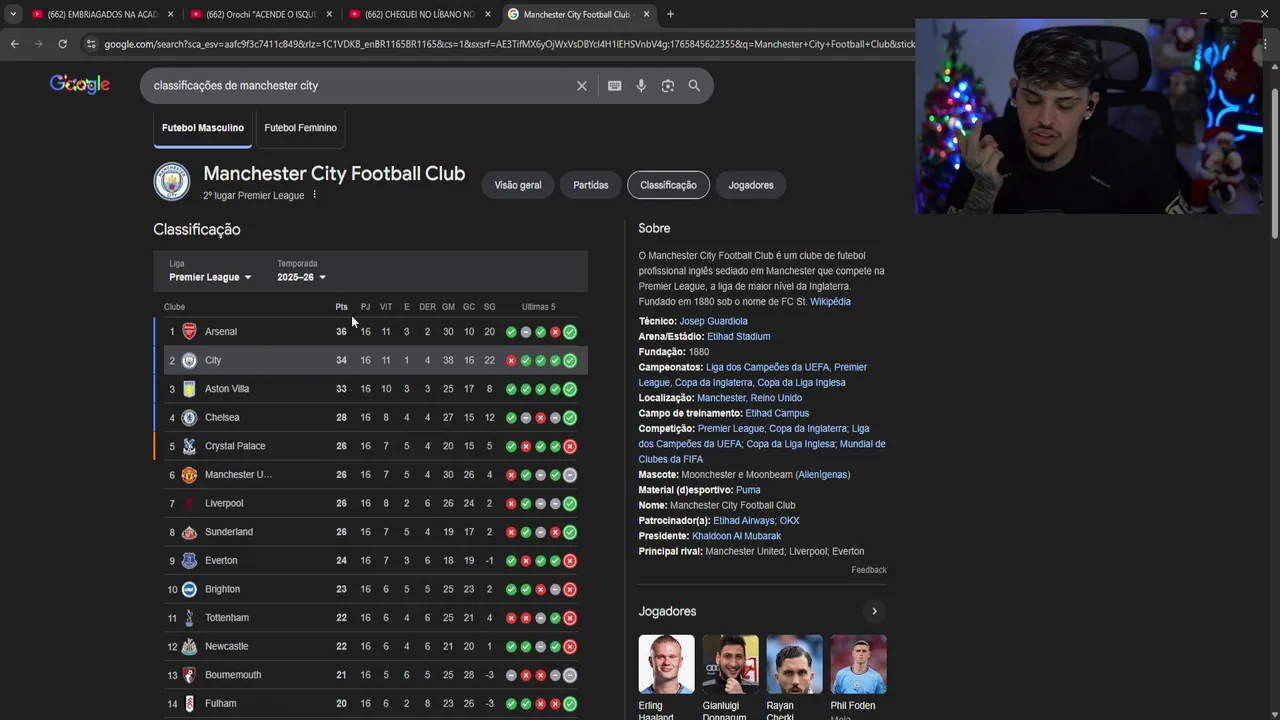Switch to the EMBRIAGADOS NA ACAD YouTube tab
The height and width of the screenshot is (720, 1280).
102,14
